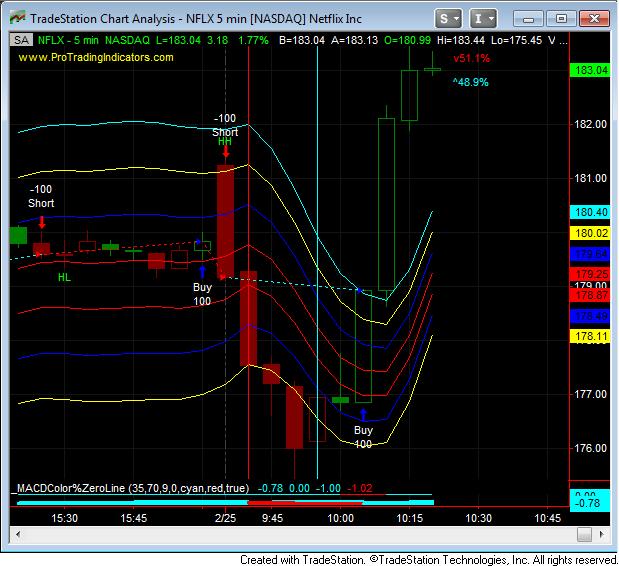Click the horizontal scrollbar left arrow
This screenshot has height=566, width=619.
pyautogui.click(x=18, y=534)
